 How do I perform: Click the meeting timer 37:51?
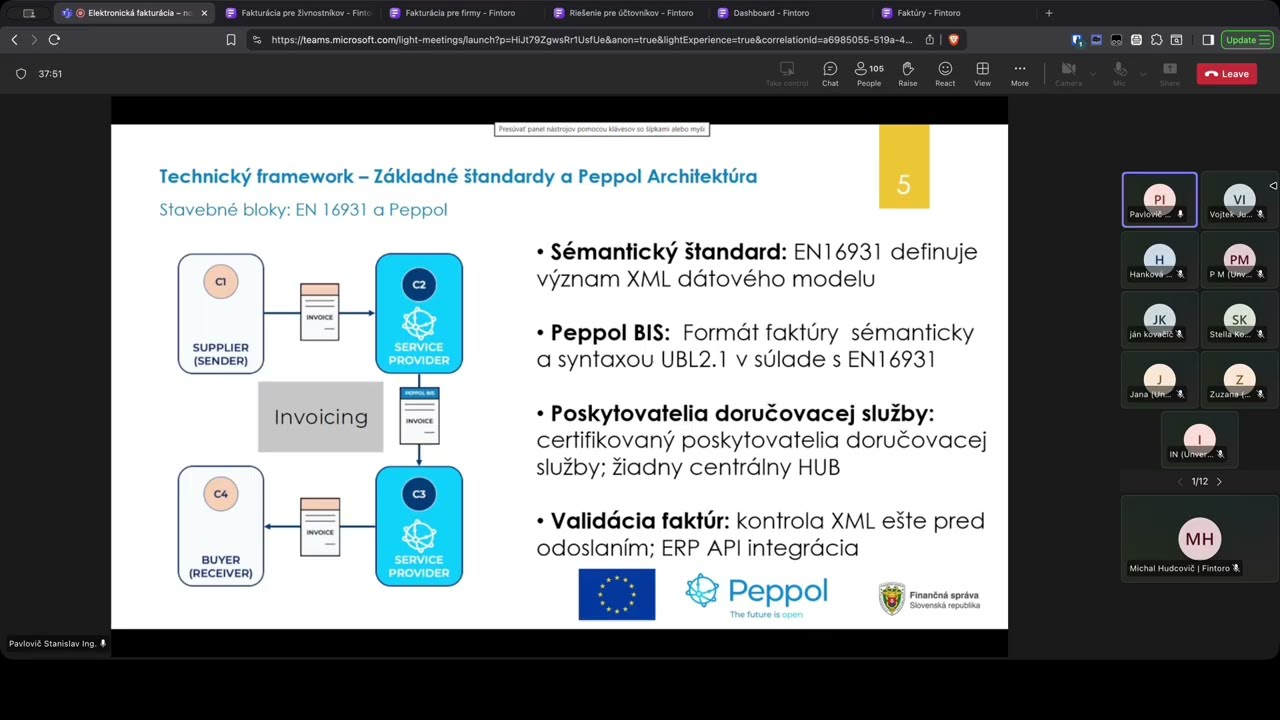(50, 74)
